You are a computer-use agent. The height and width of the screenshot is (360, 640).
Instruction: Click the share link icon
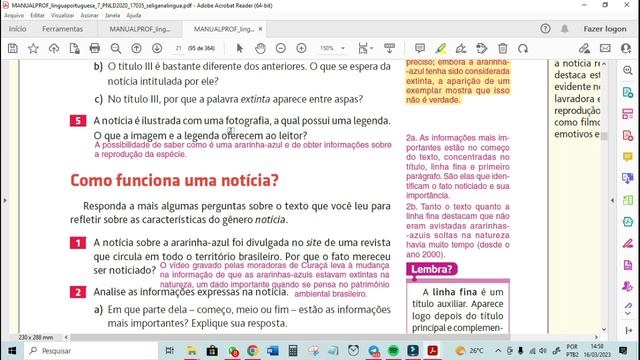(584, 48)
